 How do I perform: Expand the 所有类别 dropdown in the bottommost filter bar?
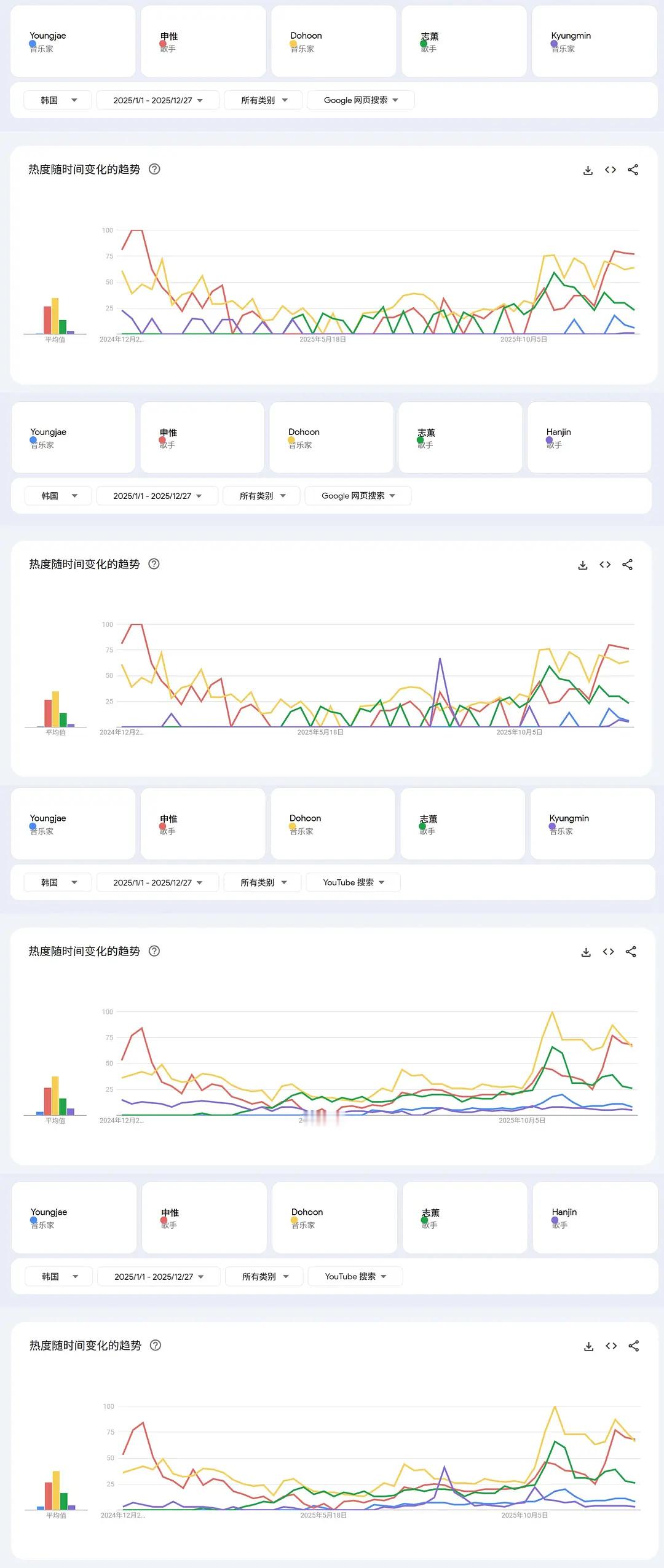point(265,1276)
